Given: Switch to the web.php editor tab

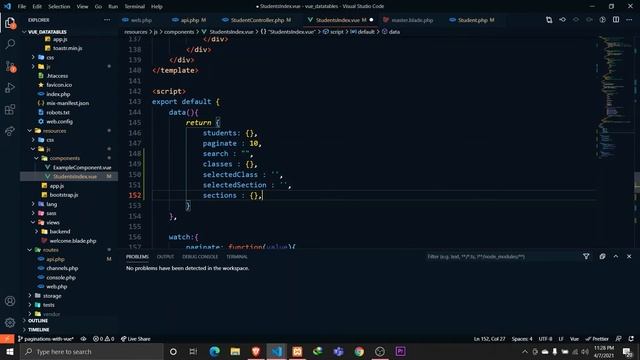Looking at the screenshot, I should coord(141,20).
